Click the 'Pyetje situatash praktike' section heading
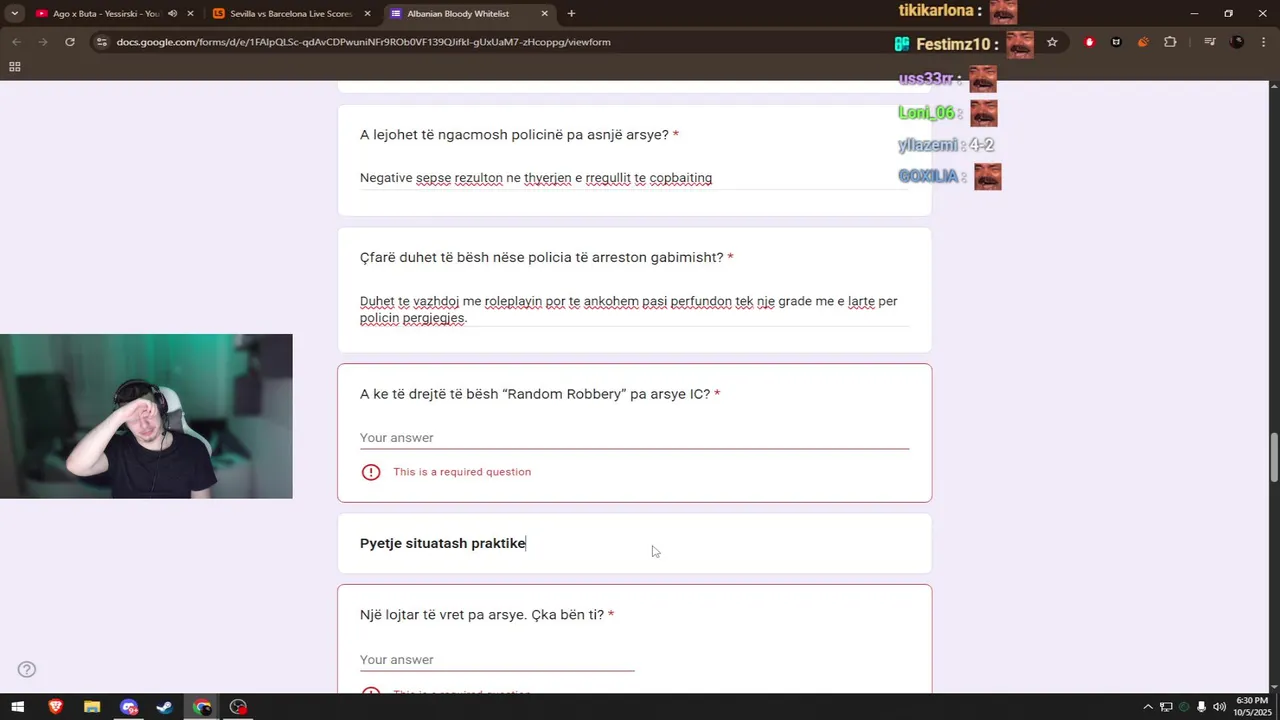The height and width of the screenshot is (720, 1280). 442,543
